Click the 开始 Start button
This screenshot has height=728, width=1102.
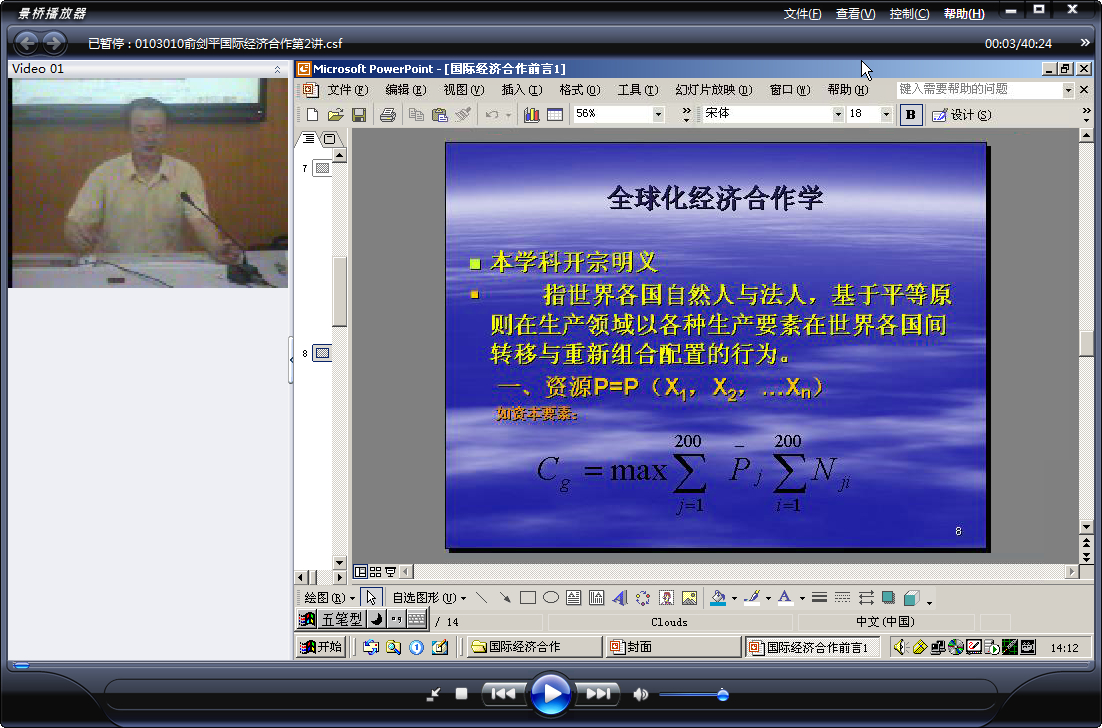pyautogui.click(x=320, y=646)
